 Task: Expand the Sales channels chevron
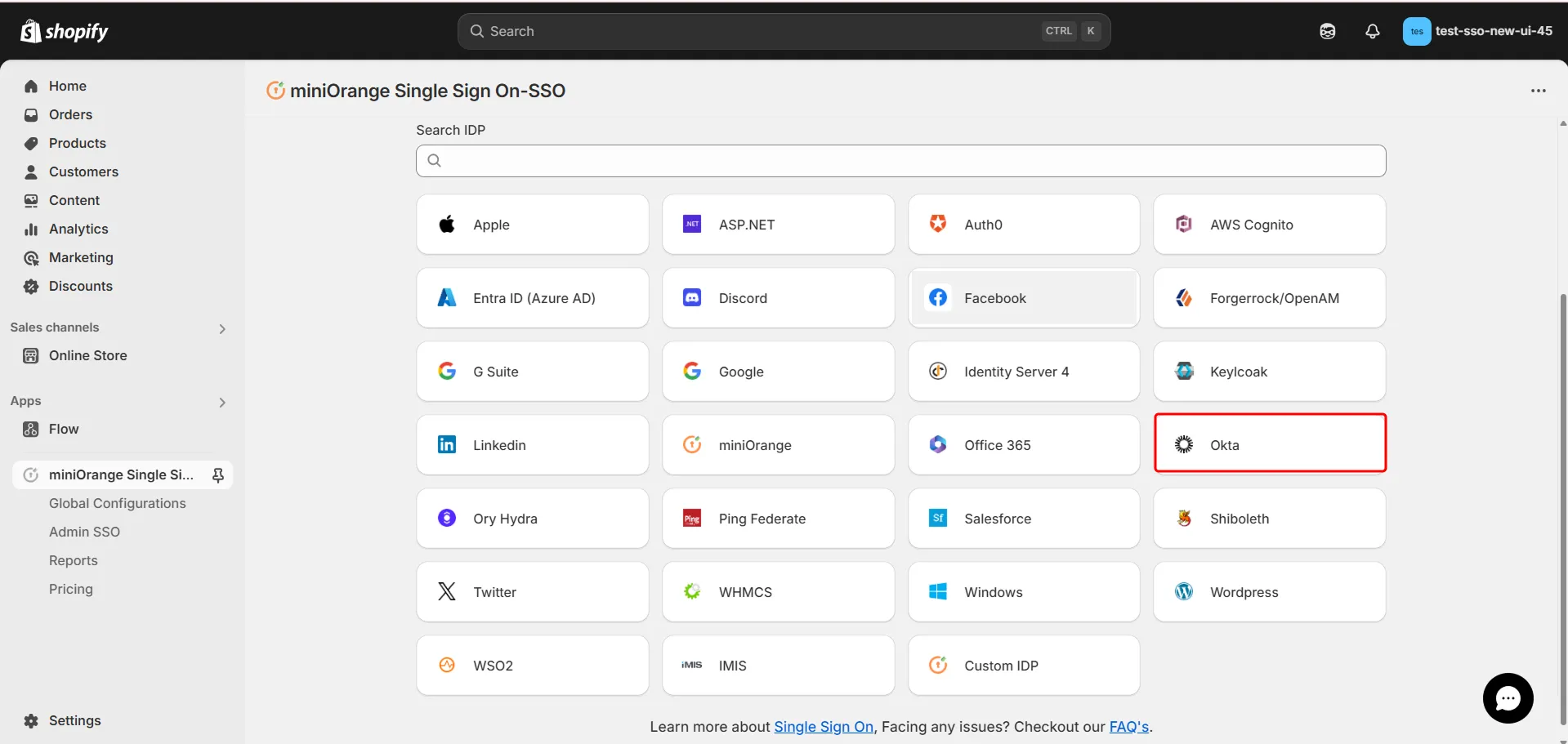click(x=222, y=328)
